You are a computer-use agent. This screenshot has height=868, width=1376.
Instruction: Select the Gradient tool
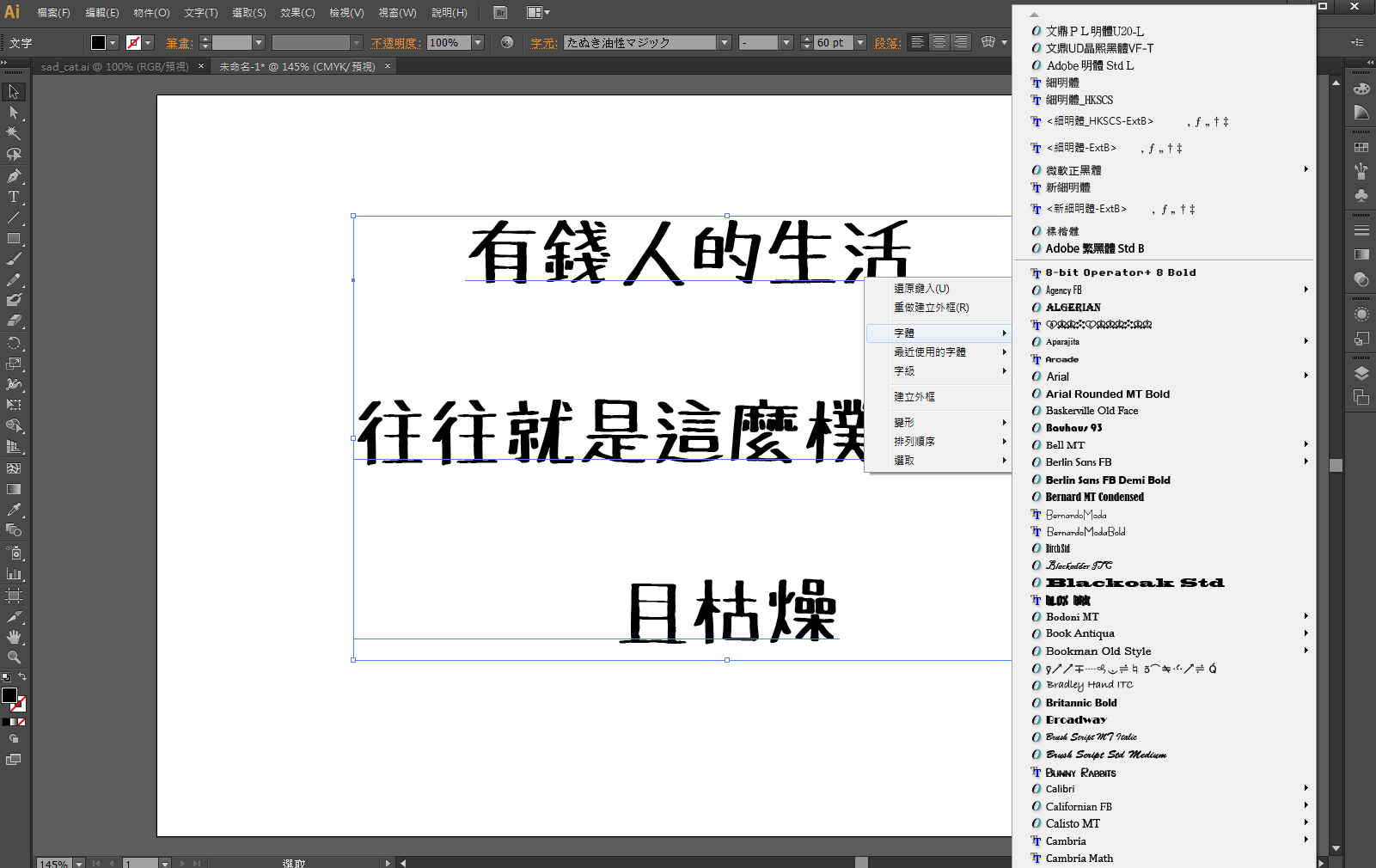tap(14, 489)
